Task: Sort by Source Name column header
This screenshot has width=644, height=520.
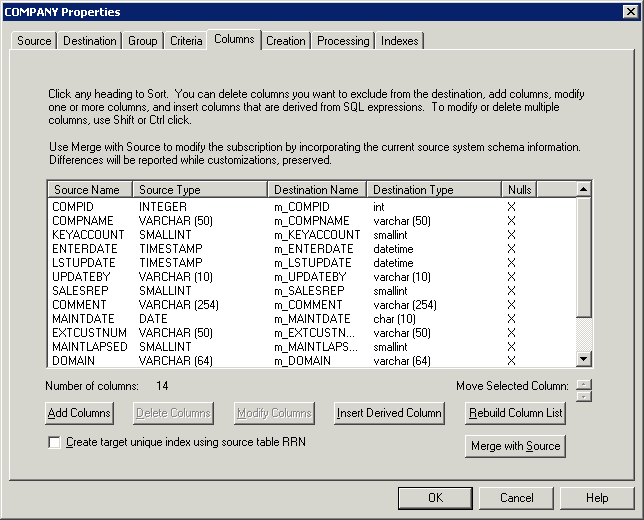Action: [x=89, y=189]
